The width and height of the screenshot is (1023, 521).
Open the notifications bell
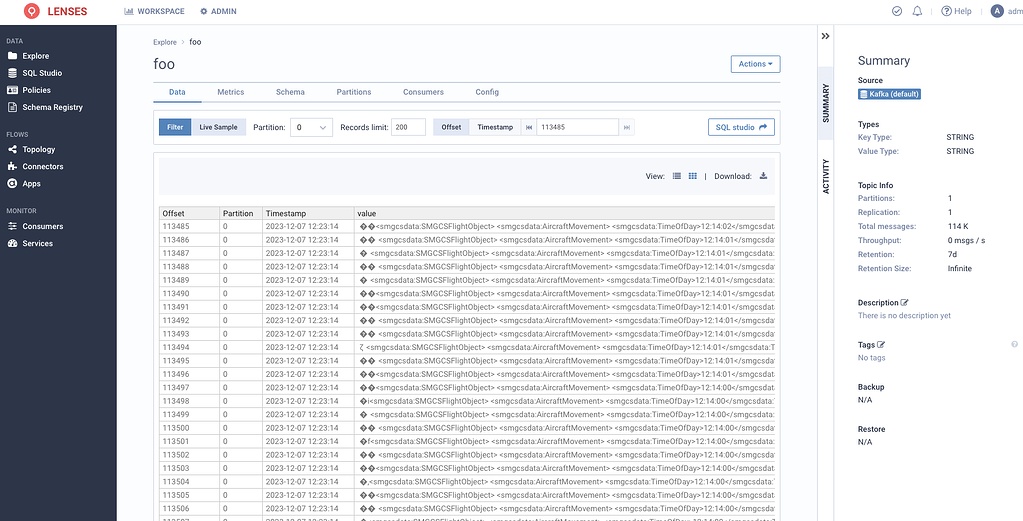click(918, 11)
